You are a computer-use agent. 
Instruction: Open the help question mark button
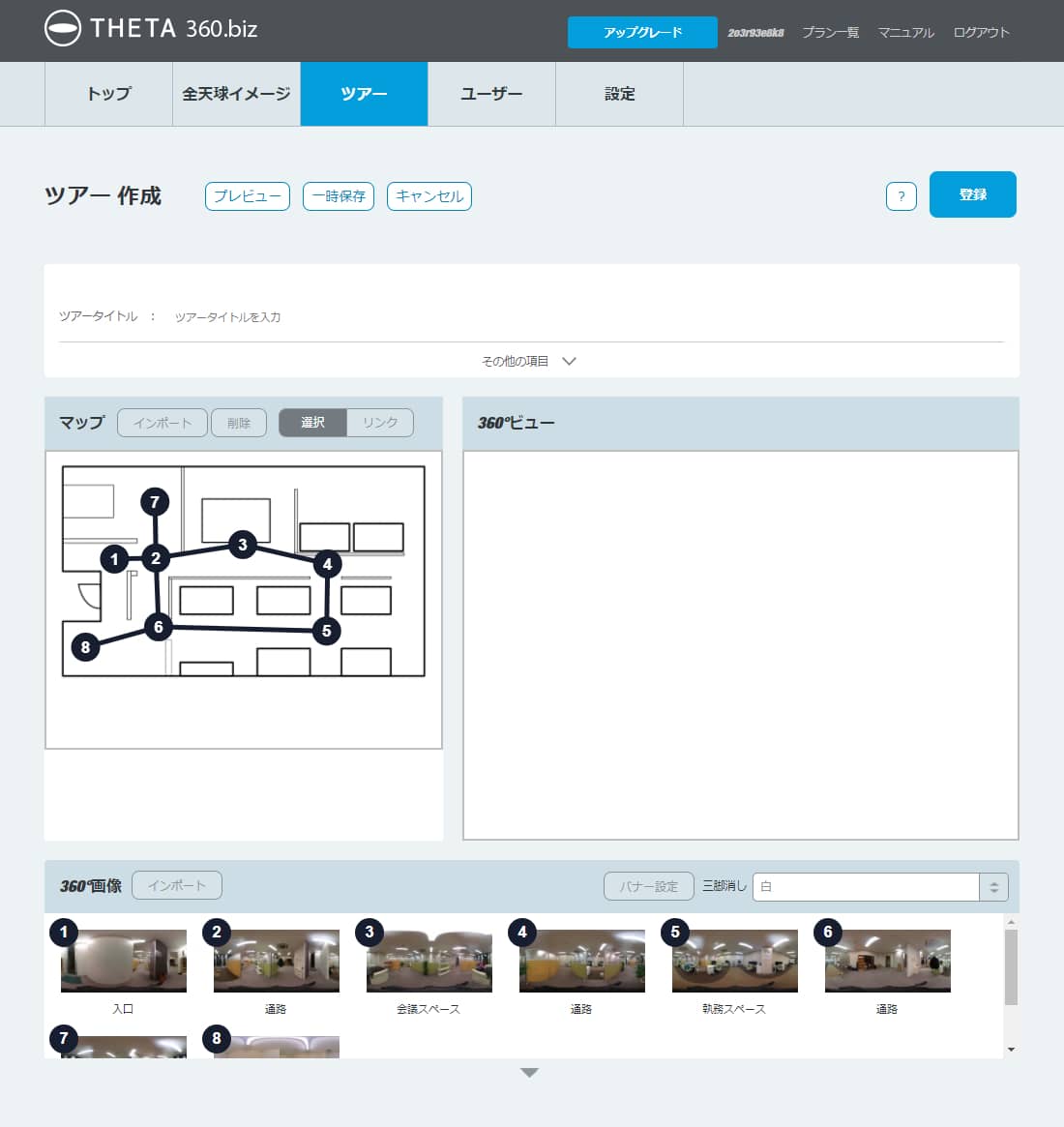(x=901, y=196)
